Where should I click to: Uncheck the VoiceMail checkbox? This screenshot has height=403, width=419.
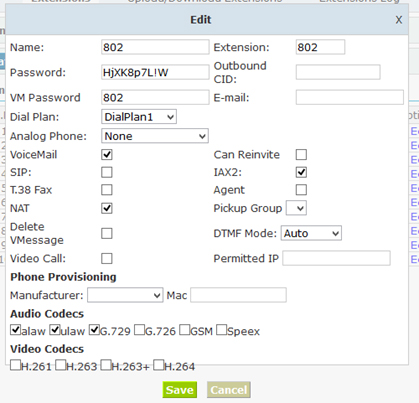click(x=107, y=155)
